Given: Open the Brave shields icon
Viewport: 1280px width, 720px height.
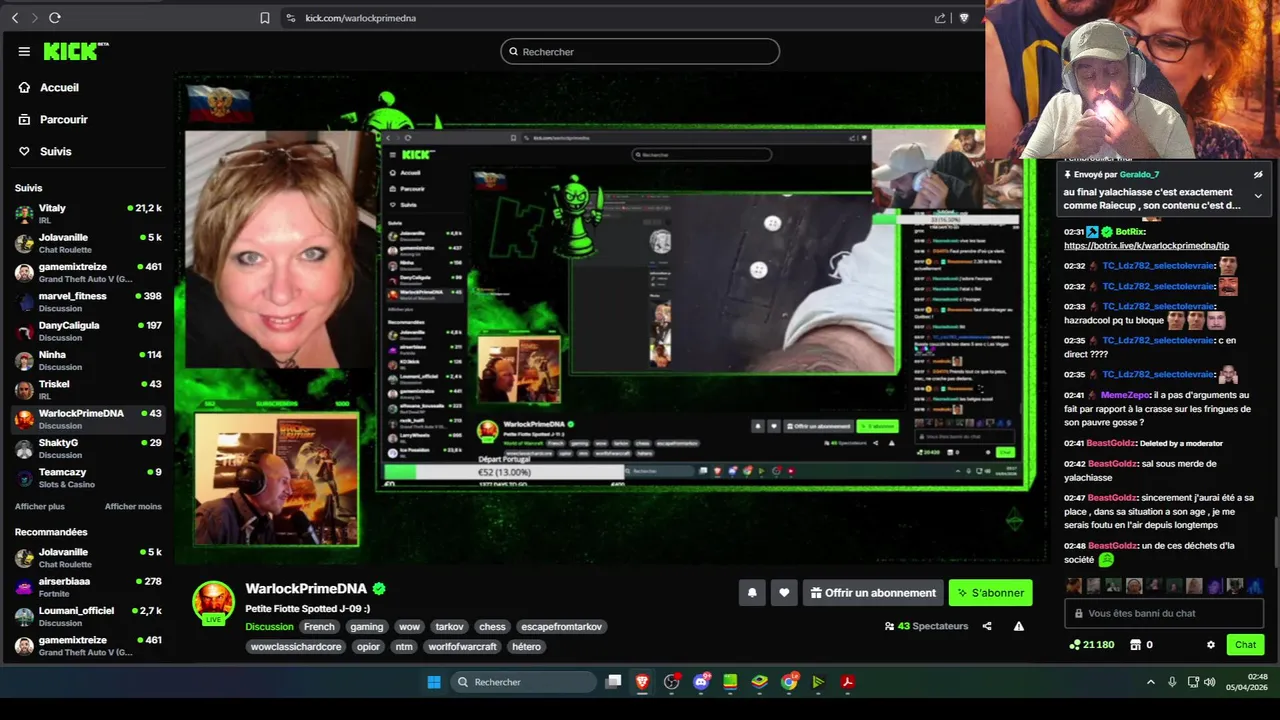Looking at the screenshot, I should (x=964, y=18).
